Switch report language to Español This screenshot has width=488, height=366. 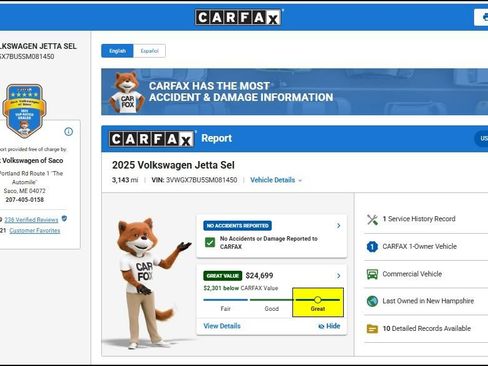click(149, 51)
